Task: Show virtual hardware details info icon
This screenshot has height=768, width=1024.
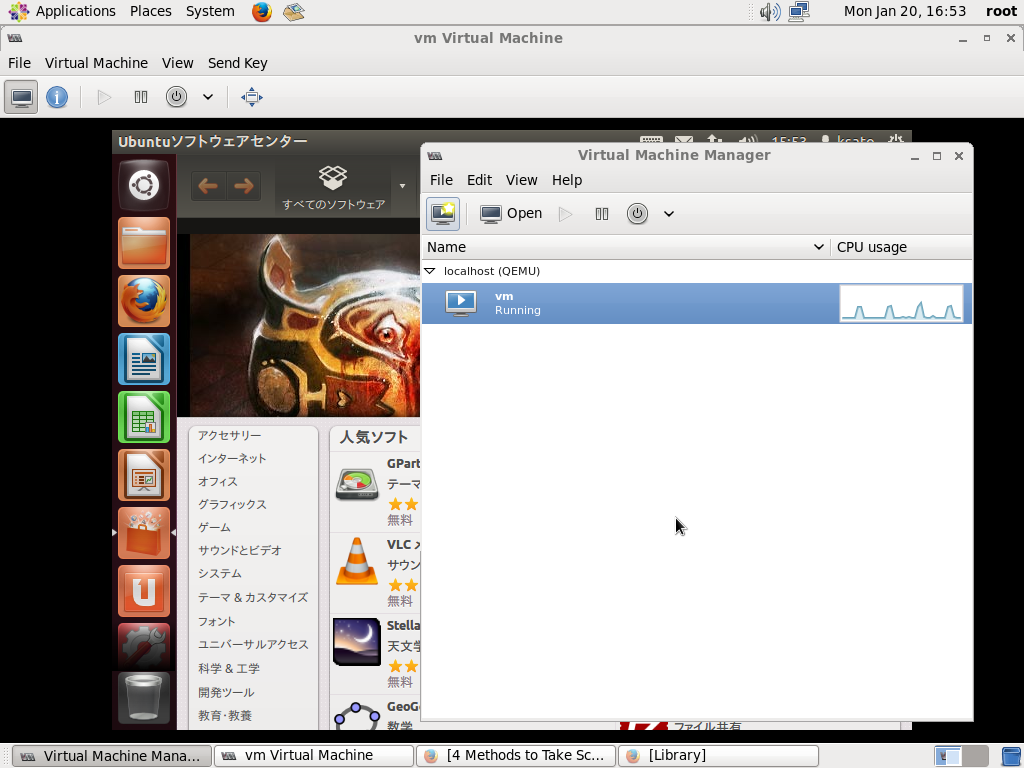Action: [57, 97]
